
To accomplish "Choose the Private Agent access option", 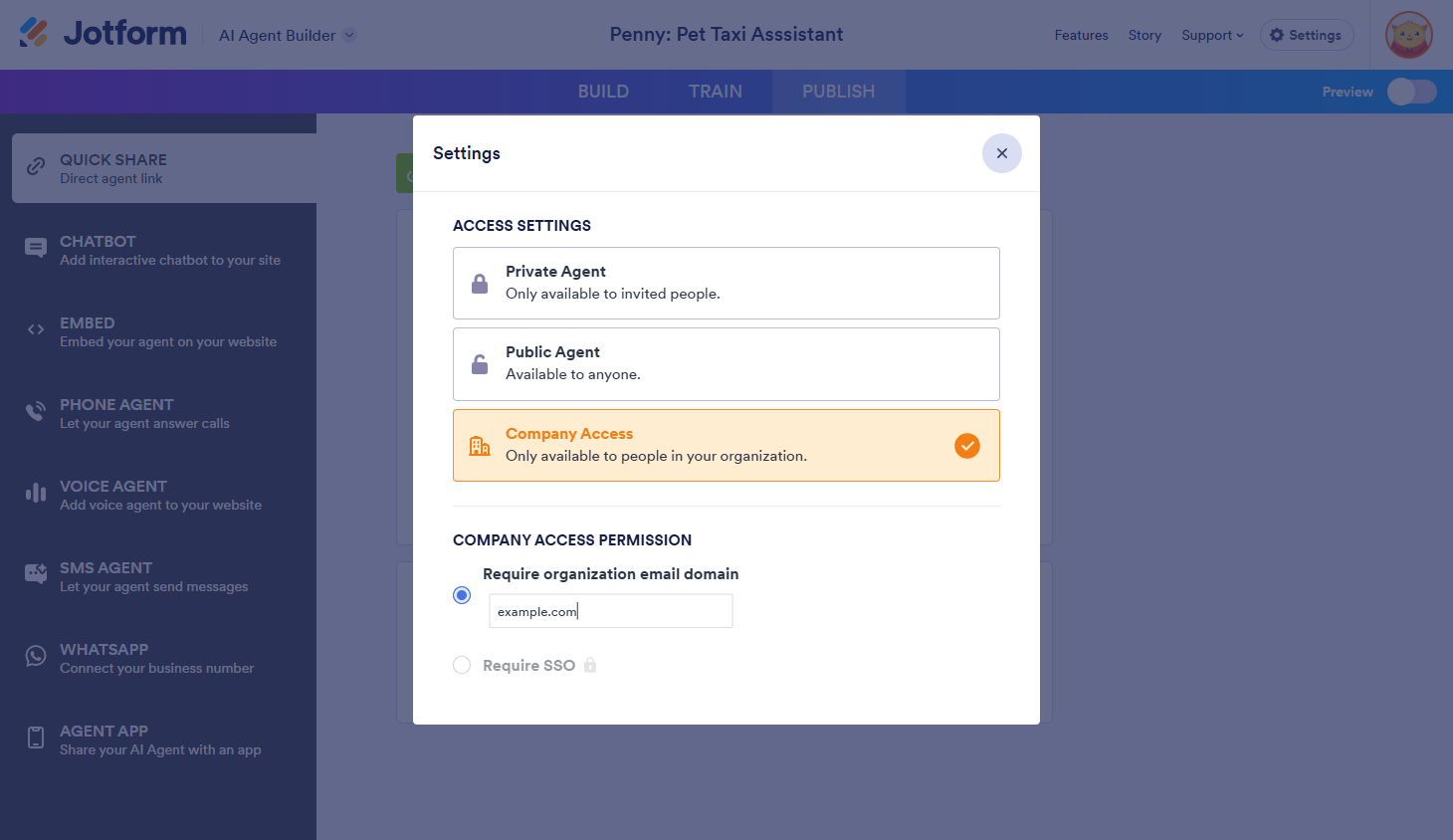I will click(726, 283).
